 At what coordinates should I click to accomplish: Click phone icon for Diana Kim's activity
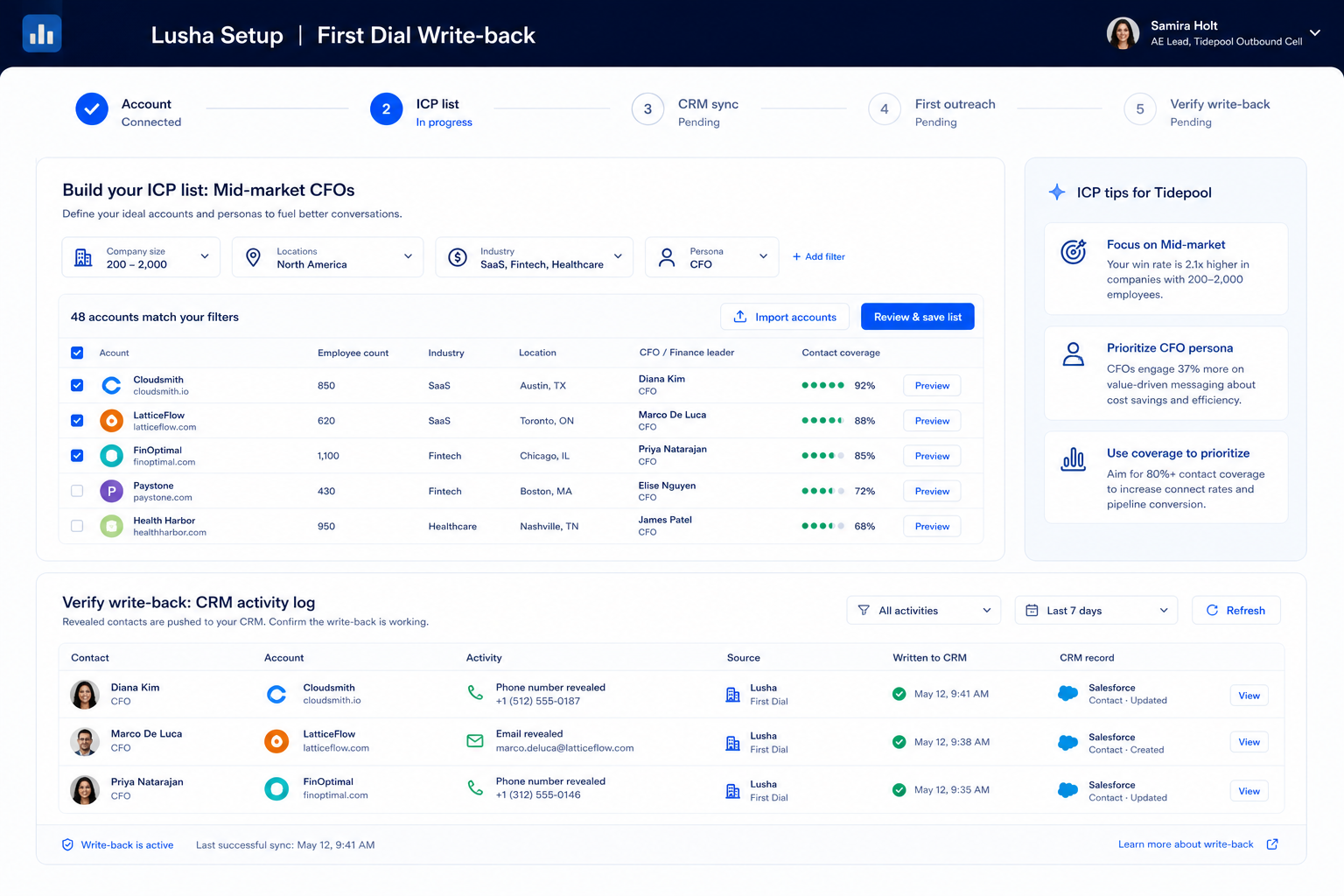[x=475, y=693]
